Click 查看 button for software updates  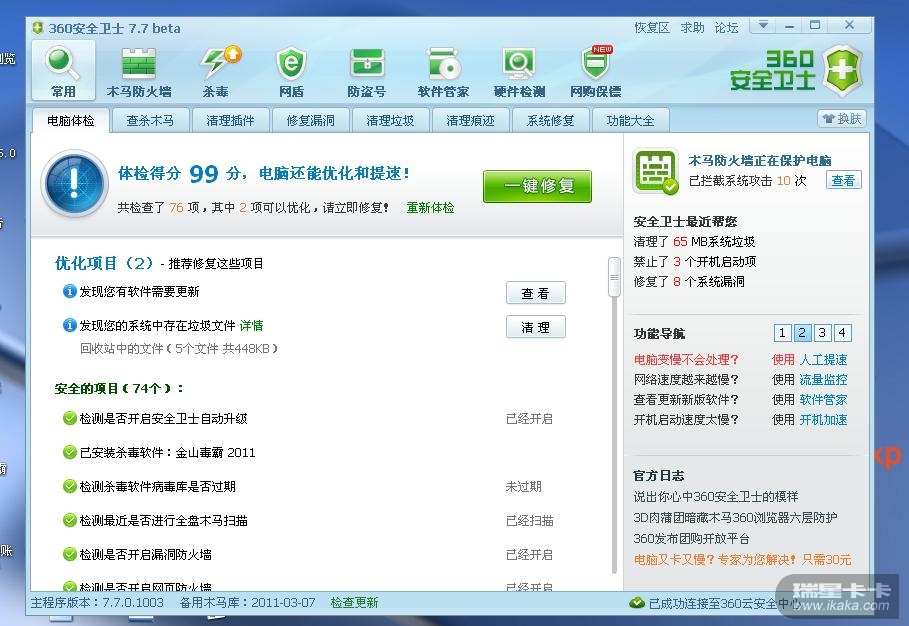point(536,293)
